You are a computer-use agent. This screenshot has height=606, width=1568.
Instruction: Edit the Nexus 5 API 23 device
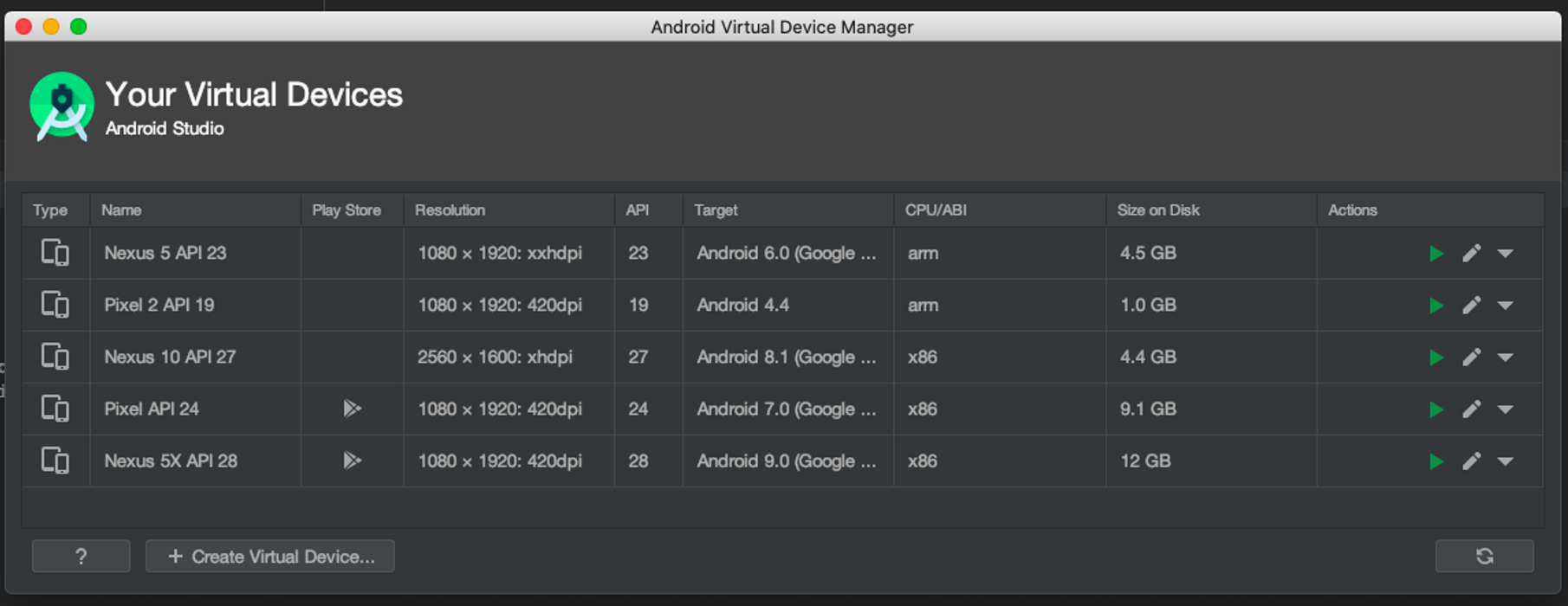1471,254
